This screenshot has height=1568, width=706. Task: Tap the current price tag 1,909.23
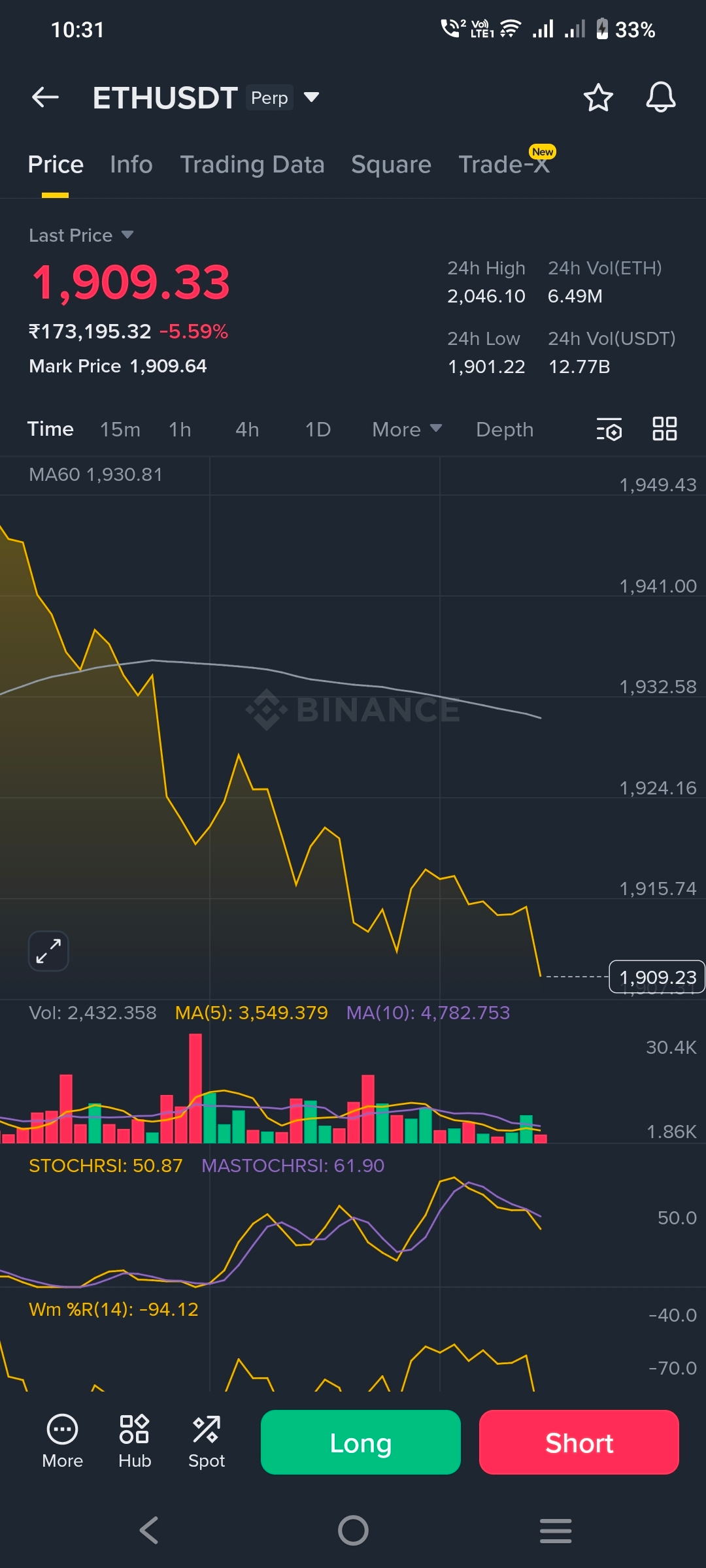pyautogui.click(x=657, y=977)
